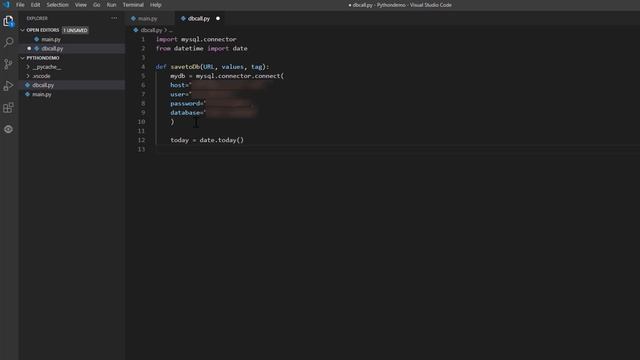
Task: Switch to the dbcall.py editor tab
Action: pos(200,18)
